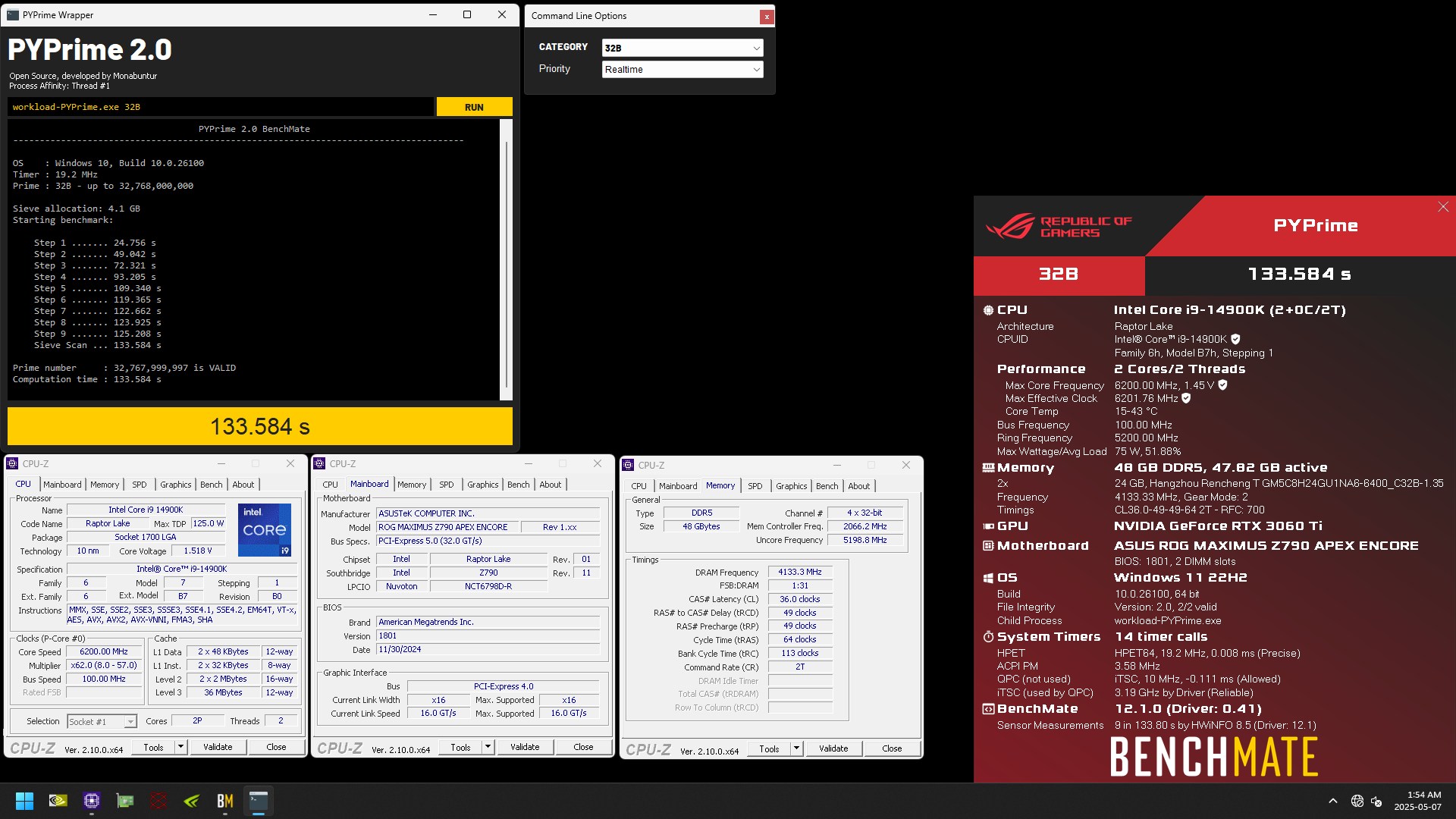Click the PYPrime output console scrollbar
Viewport: 1456px width, 819px height.
coord(506,259)
